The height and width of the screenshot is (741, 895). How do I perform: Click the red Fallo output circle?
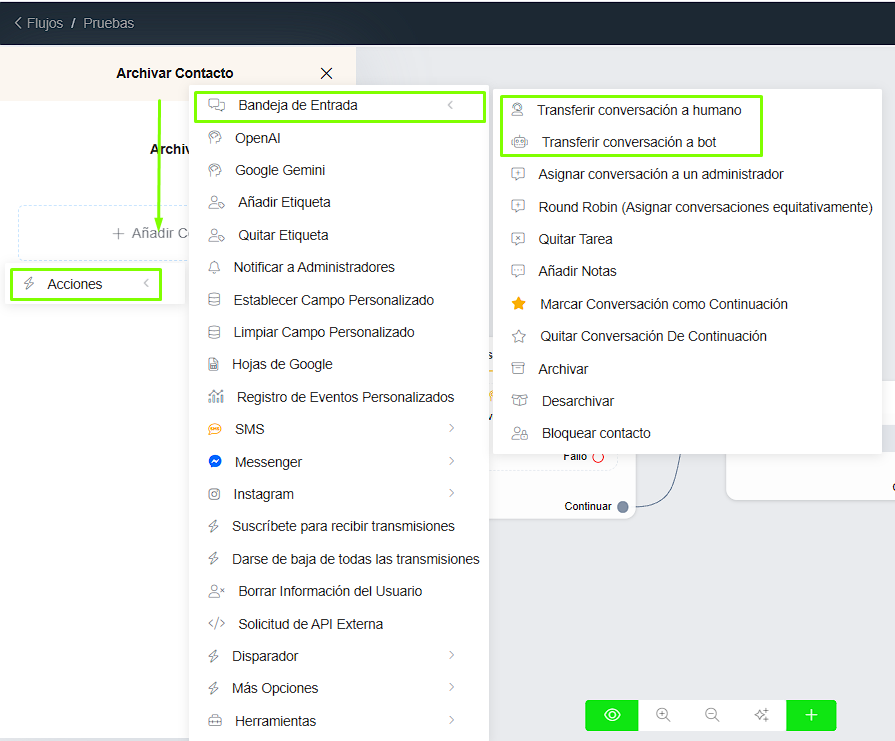(598, 457)
